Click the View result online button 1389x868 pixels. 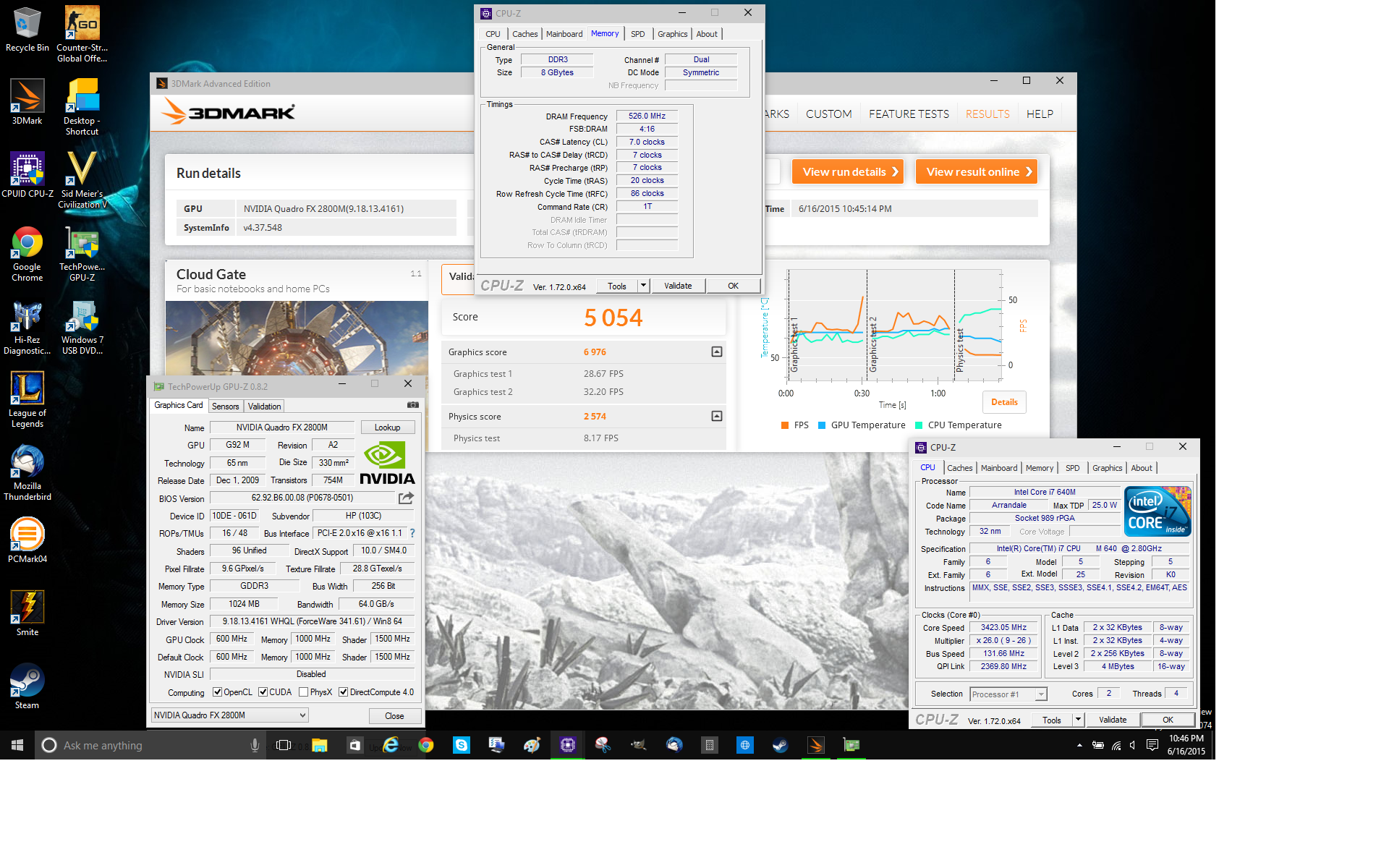(977, 172)
